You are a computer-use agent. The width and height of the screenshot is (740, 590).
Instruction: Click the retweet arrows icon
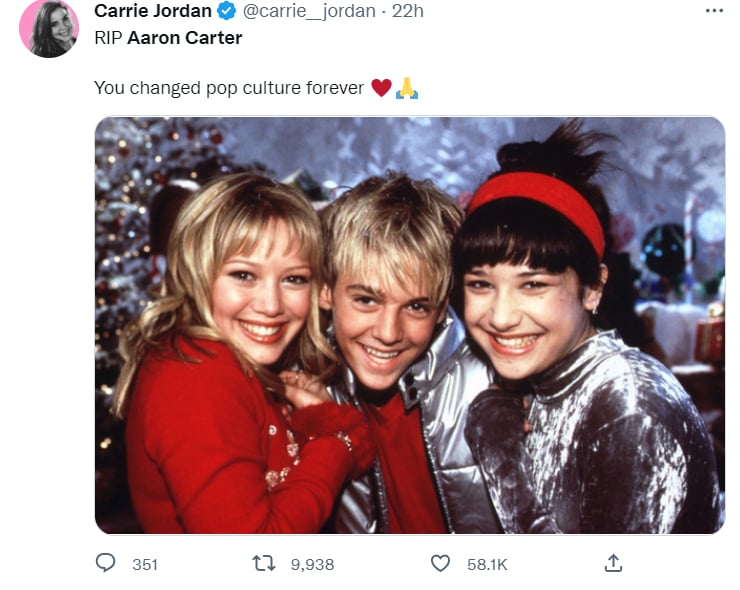[264, 563]
